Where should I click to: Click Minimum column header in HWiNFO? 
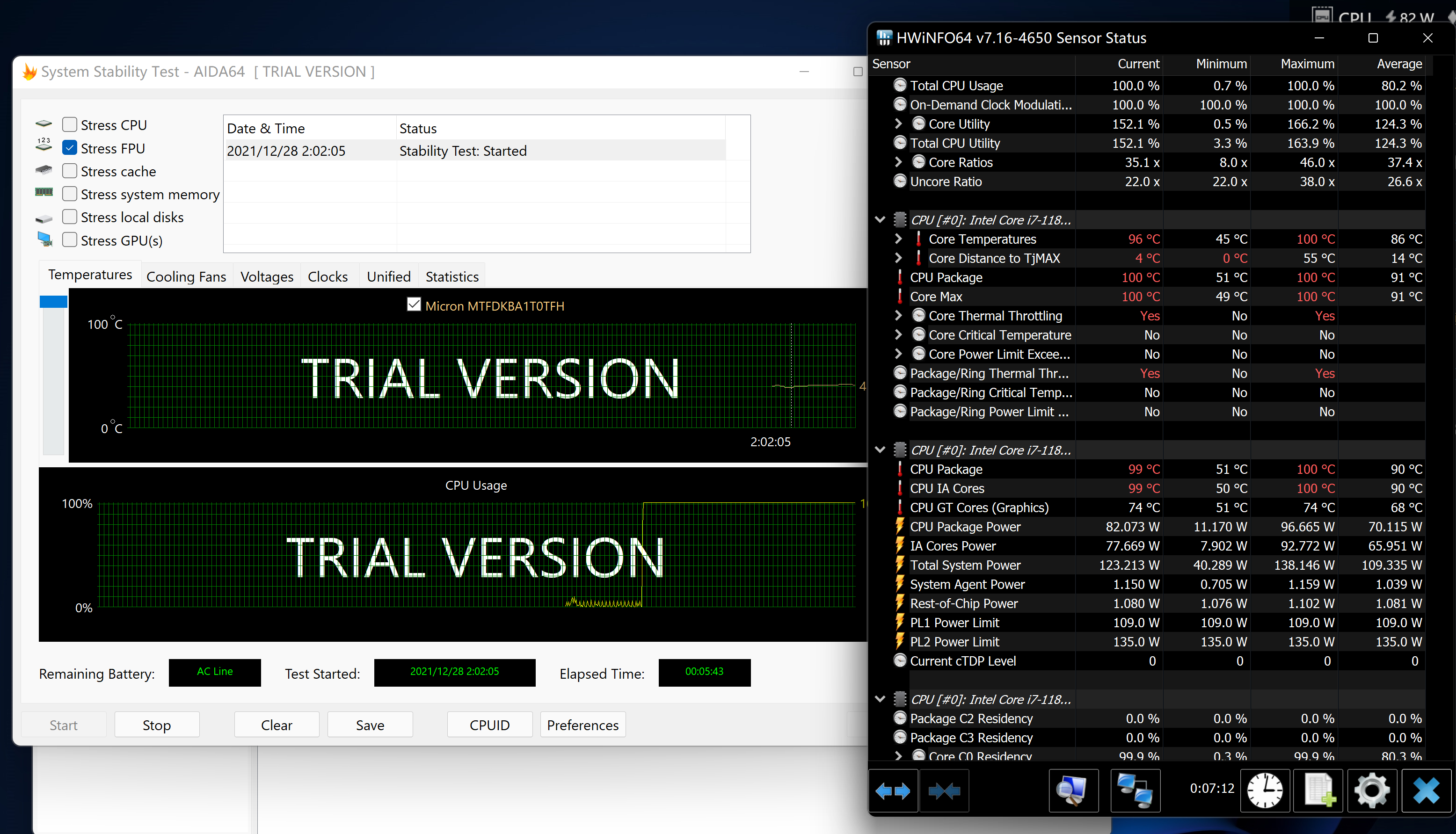[x=1206, y=64]
